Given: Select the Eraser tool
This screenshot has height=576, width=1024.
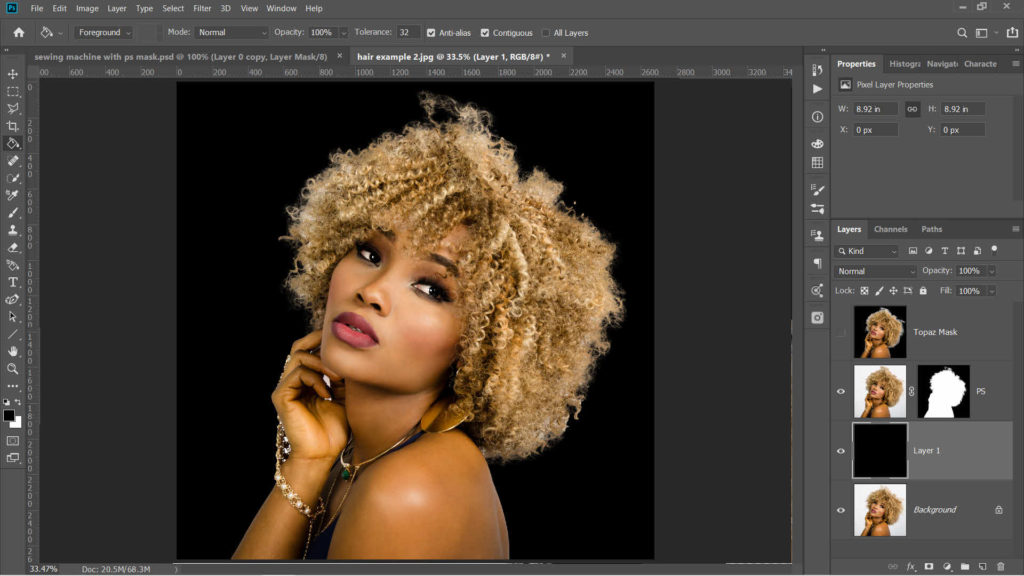Looking at the screenshot, I should tap(12, 248).
